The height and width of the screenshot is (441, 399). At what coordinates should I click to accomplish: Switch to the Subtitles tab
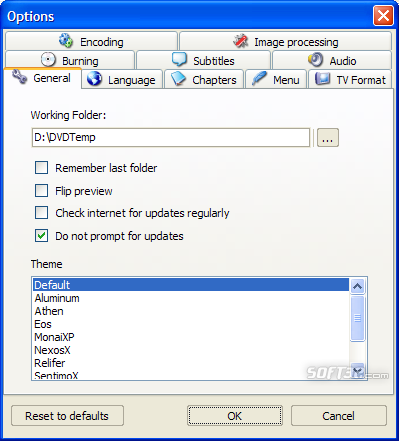pos(203,60)
